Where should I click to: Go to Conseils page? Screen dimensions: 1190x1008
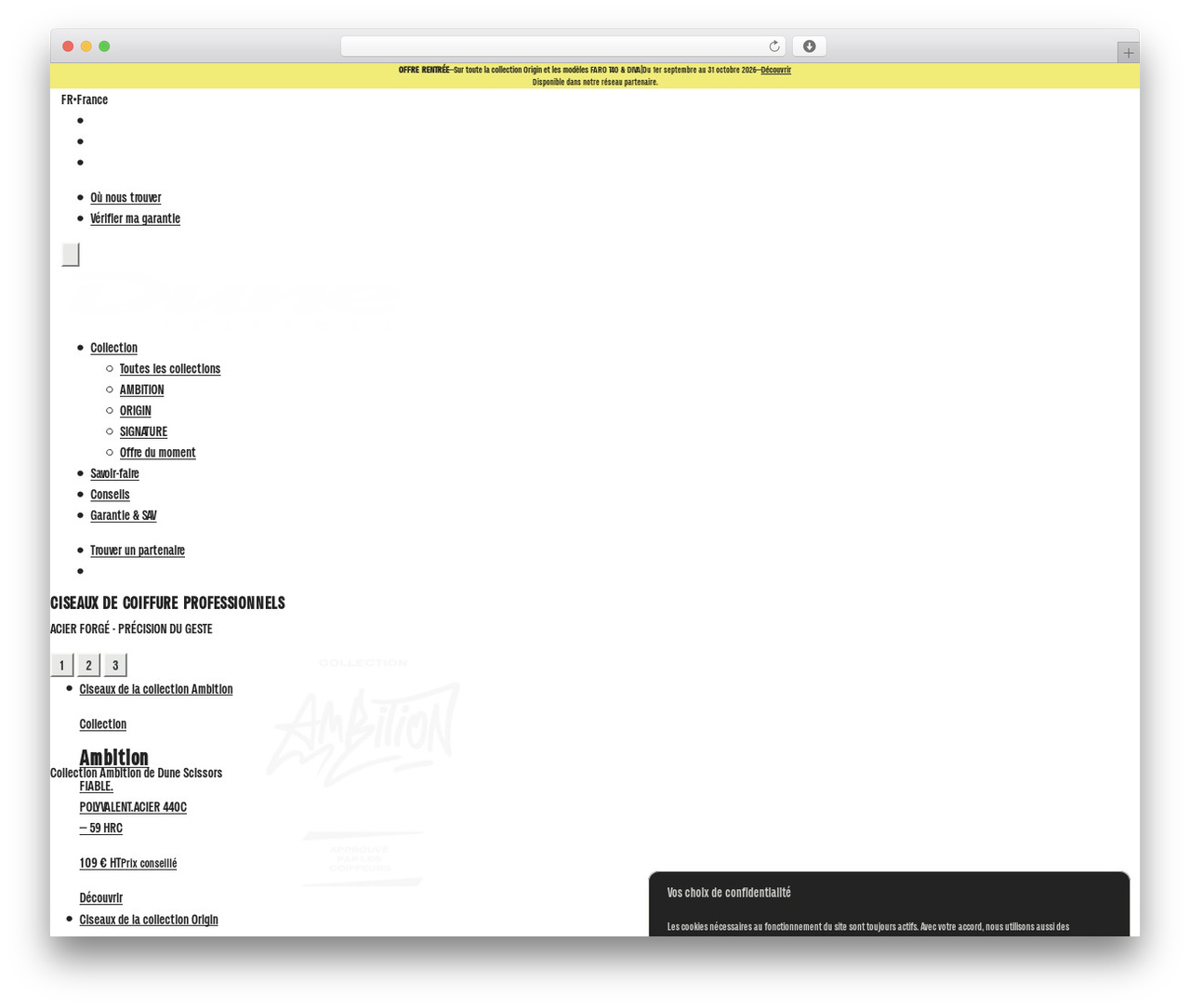click(110, 495)
